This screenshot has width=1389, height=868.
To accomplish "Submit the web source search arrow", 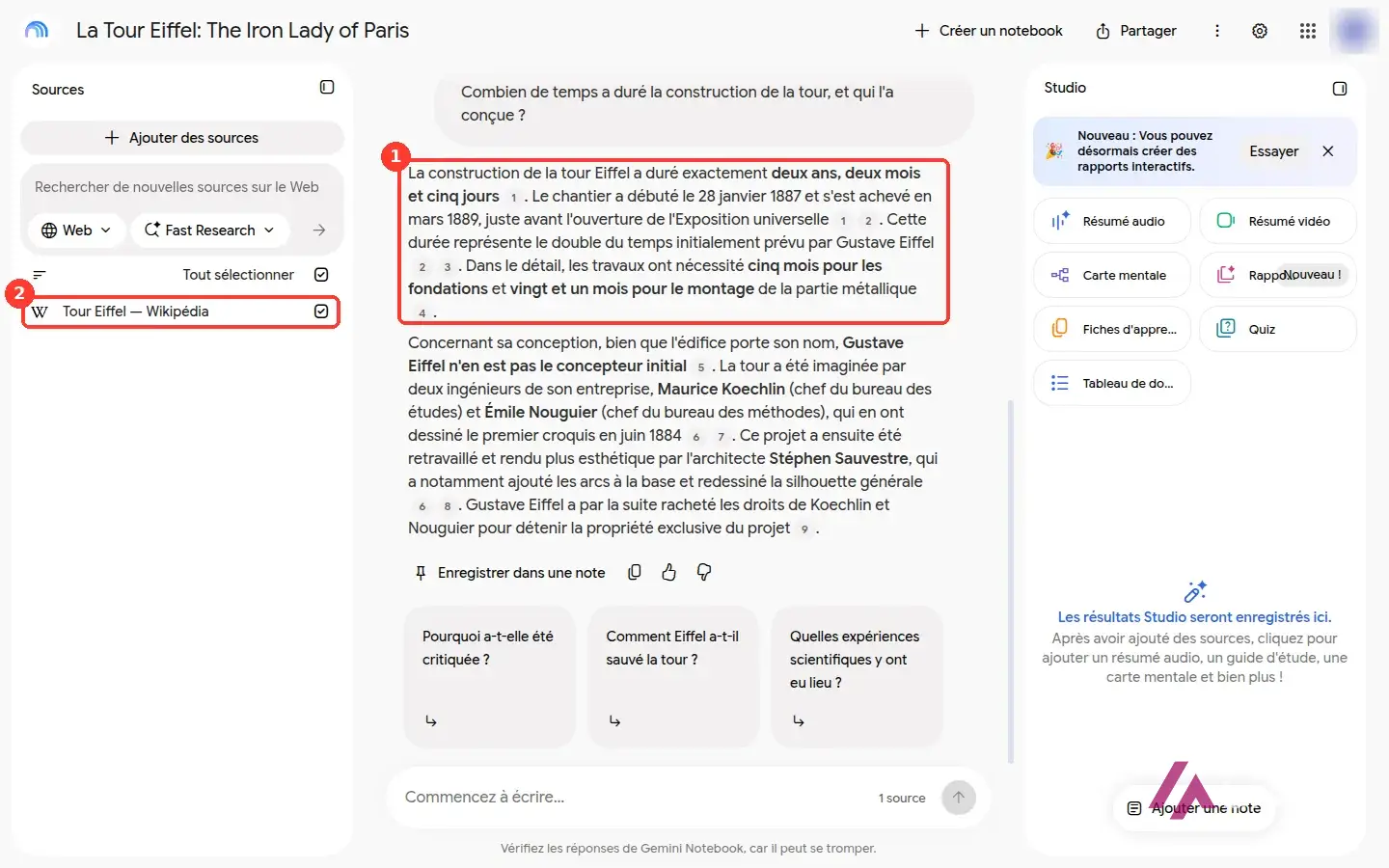I will pyautogui.click(x=319, y=231).
